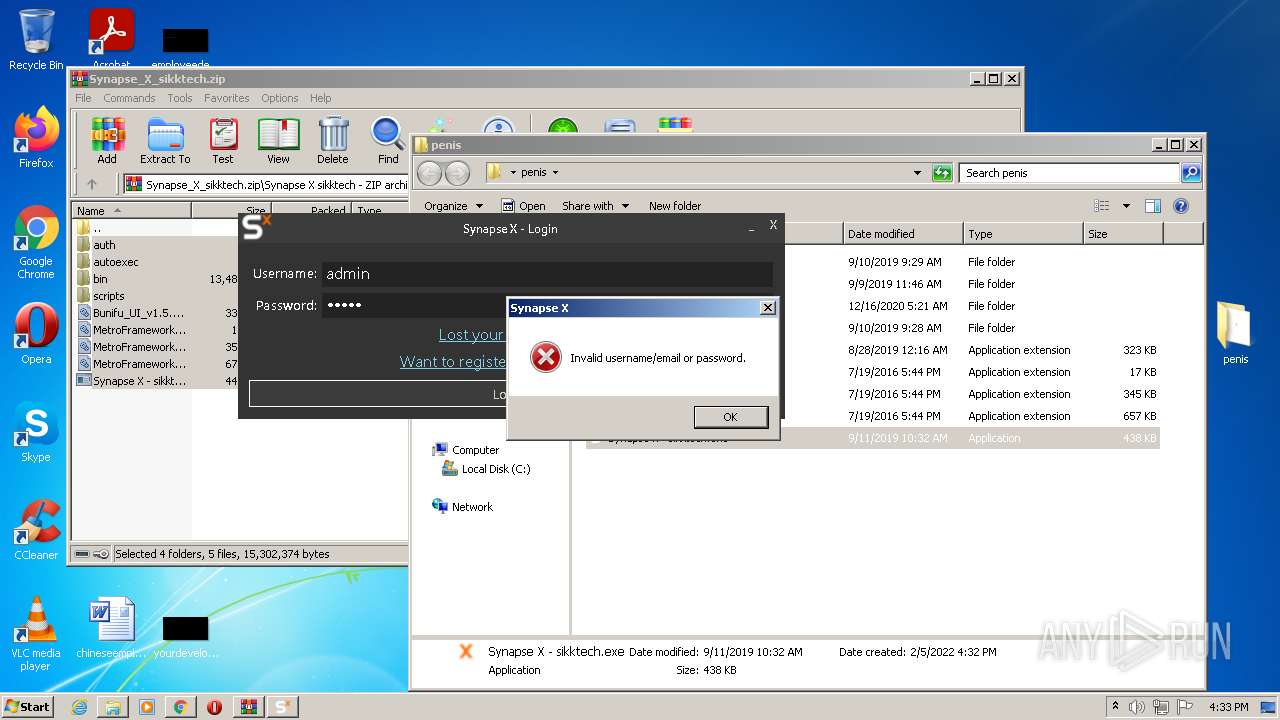Click Extract To in WinRAR toolbar
Screen dimensions: 1280x720
tap(165, 141)
